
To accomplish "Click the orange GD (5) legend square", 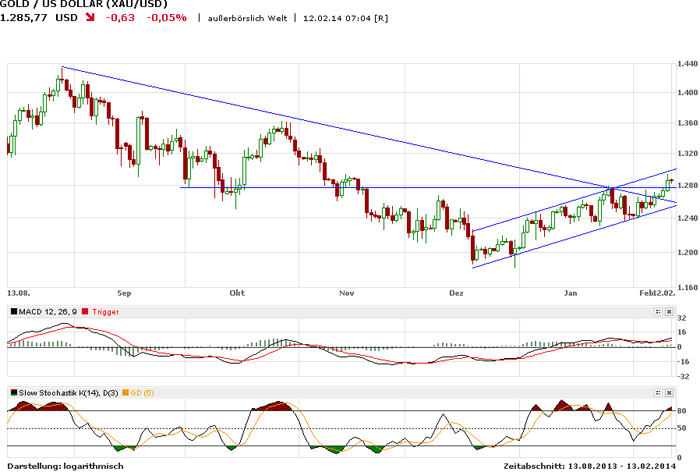I will (127, 391).
